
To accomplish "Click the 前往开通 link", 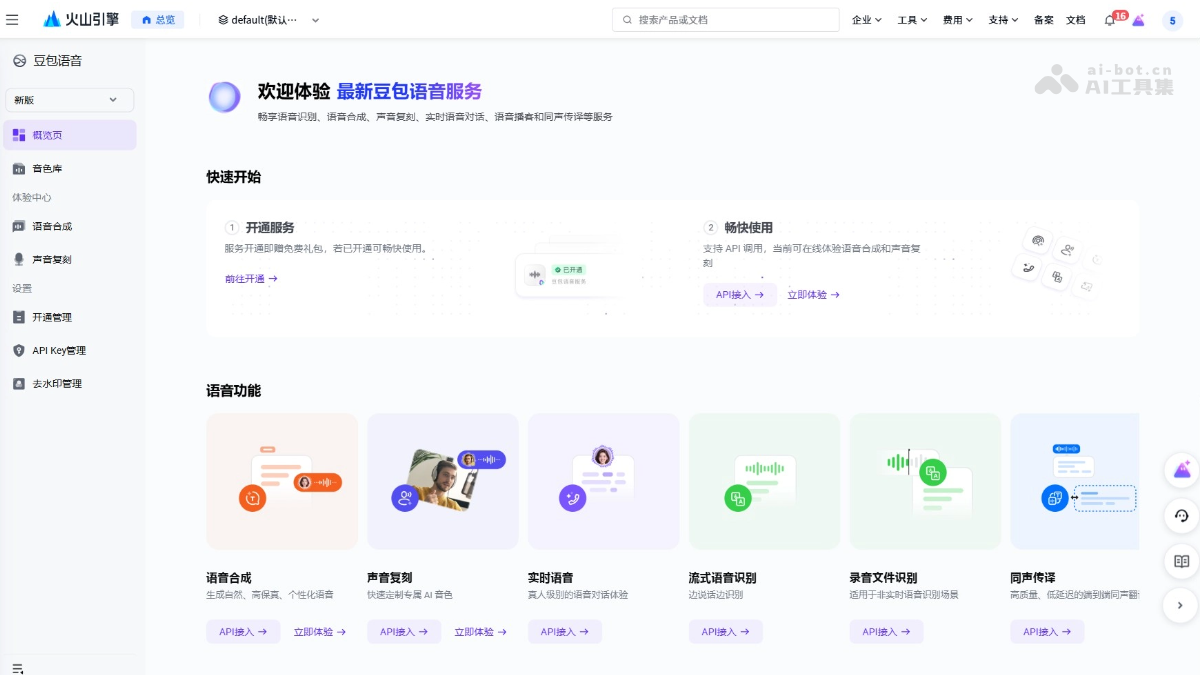I will tap(245, 280).
